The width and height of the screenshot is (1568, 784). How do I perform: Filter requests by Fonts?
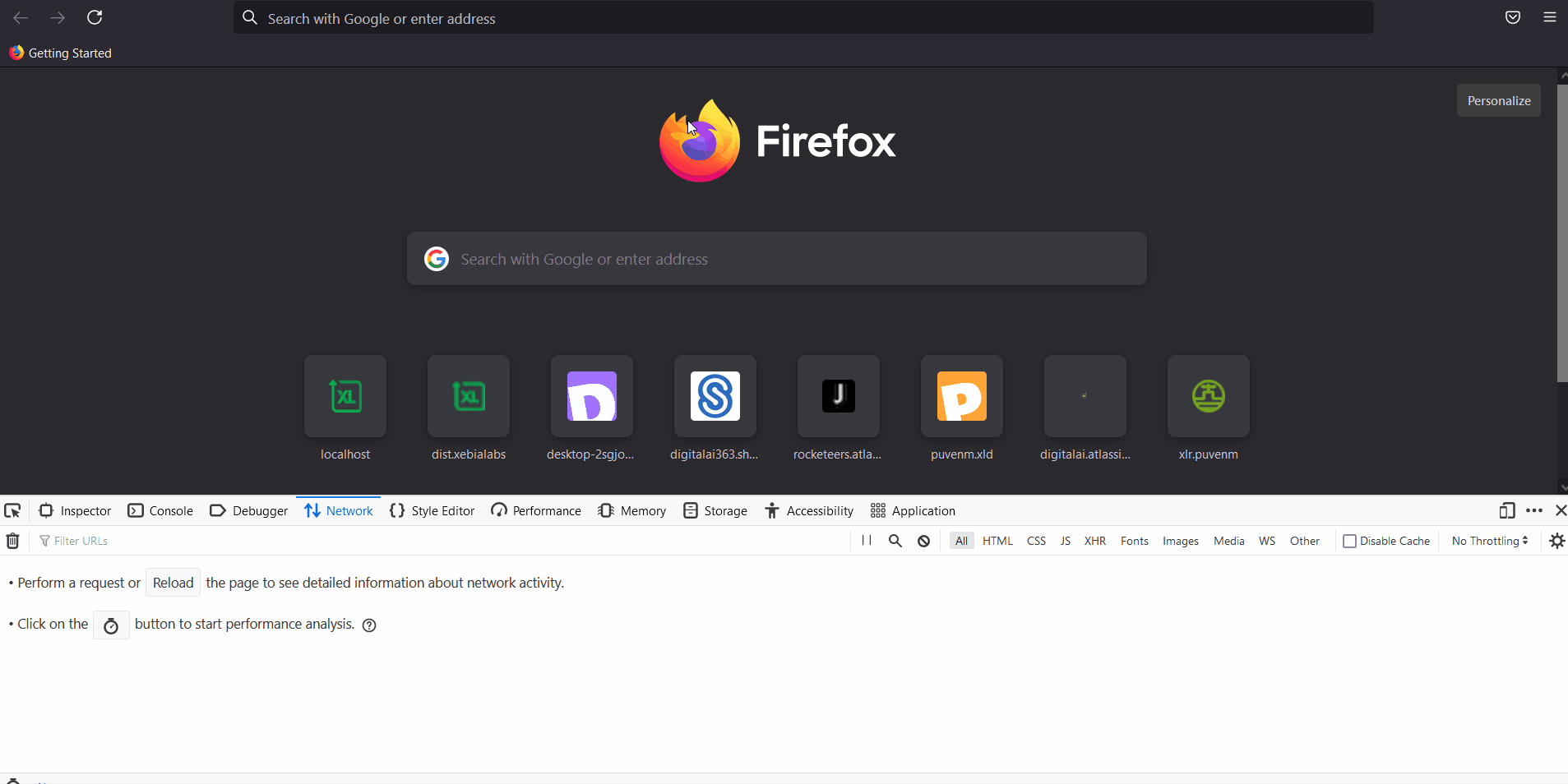(x=1135, y=541)
